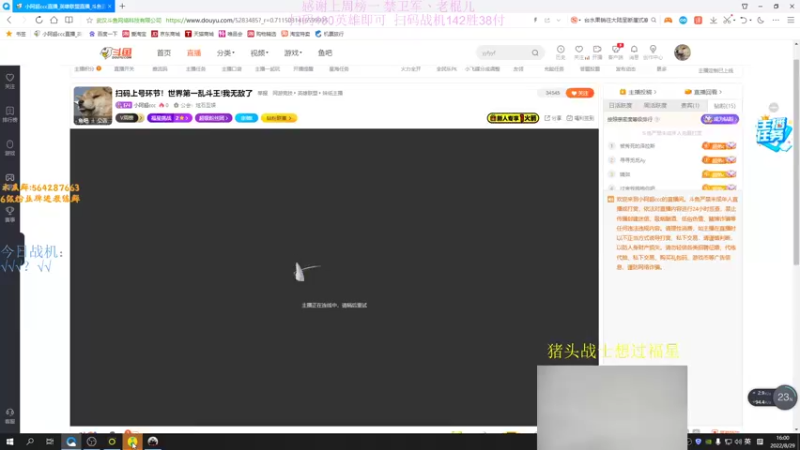Image resolution: width=800 pixels, height=450 pixels.
Task: Focus the Douyu site search box
Action: click(x=503, y=53)
